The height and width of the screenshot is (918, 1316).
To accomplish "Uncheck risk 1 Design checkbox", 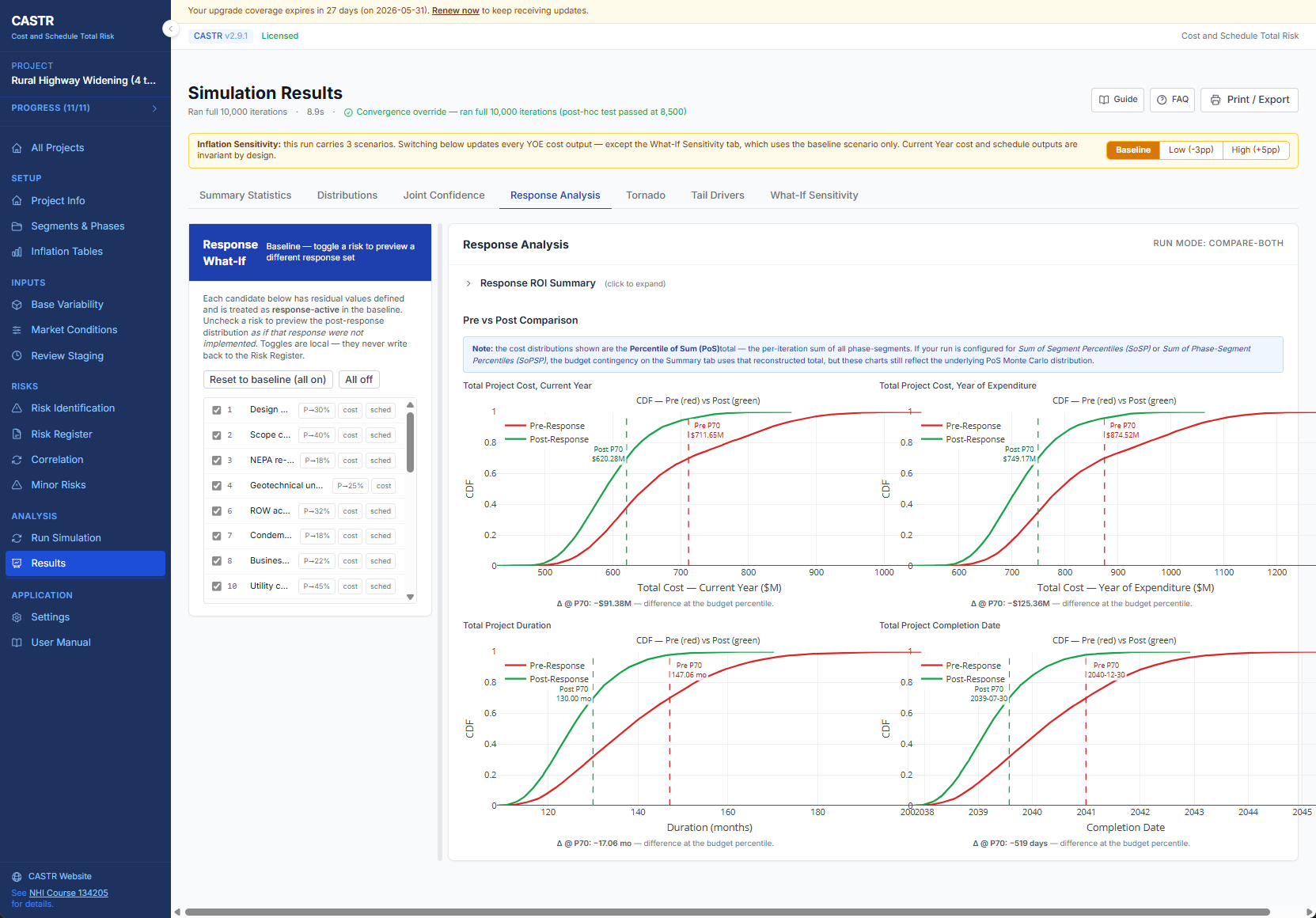I will pyautogui.click(x=217, y=410).
